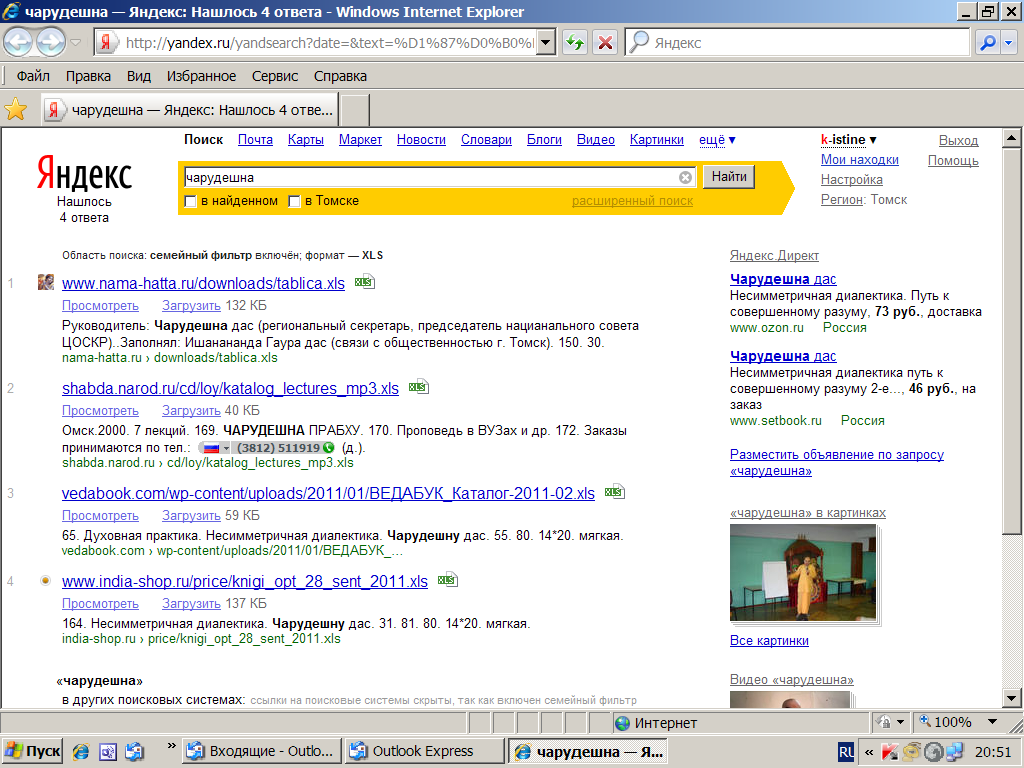Click the Выход logout link
The height and width of the screenshot is (768, 1024).
click(958, 140)
